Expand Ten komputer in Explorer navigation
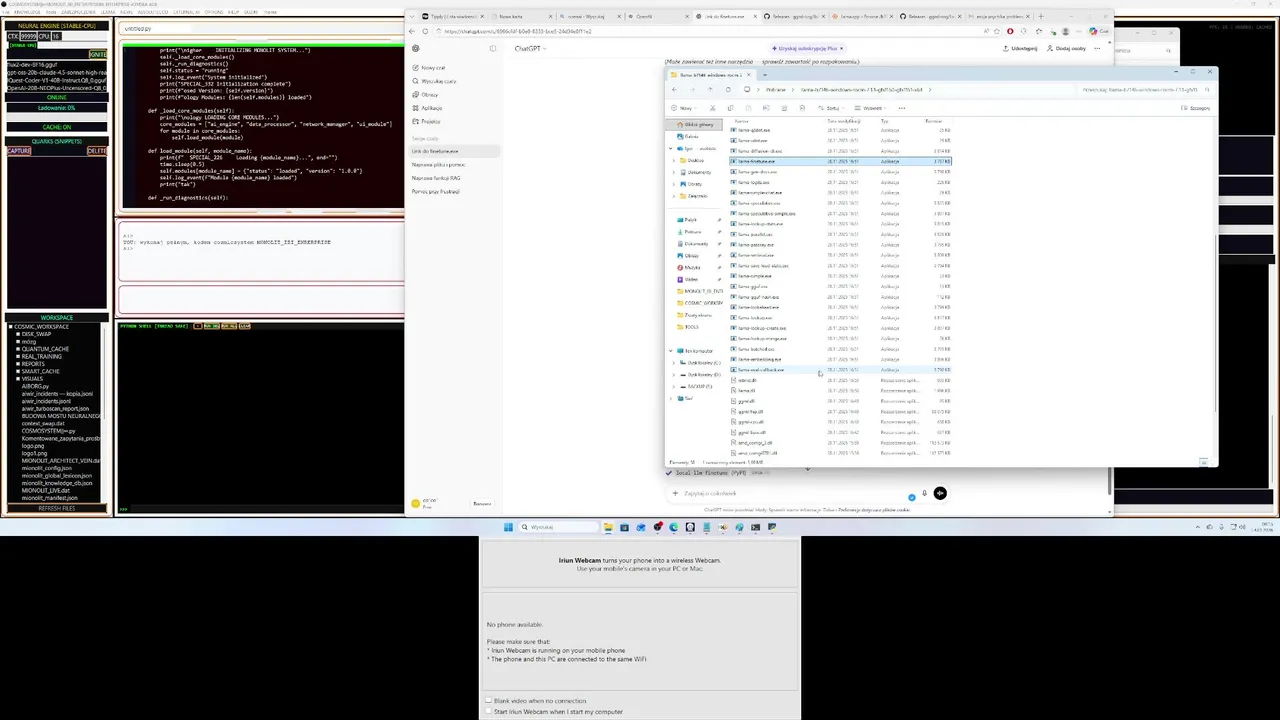 click(x=671, y=351)
